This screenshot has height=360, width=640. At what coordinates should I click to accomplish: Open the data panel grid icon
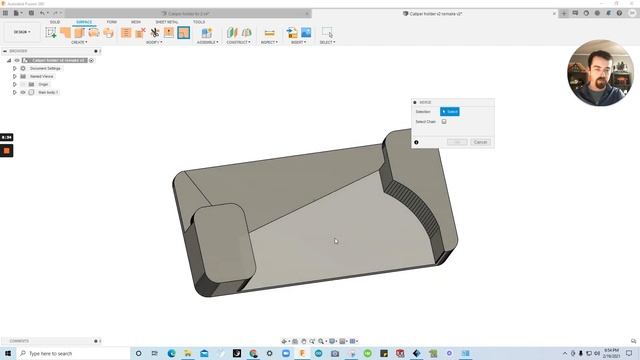click(x=5, y=13)
